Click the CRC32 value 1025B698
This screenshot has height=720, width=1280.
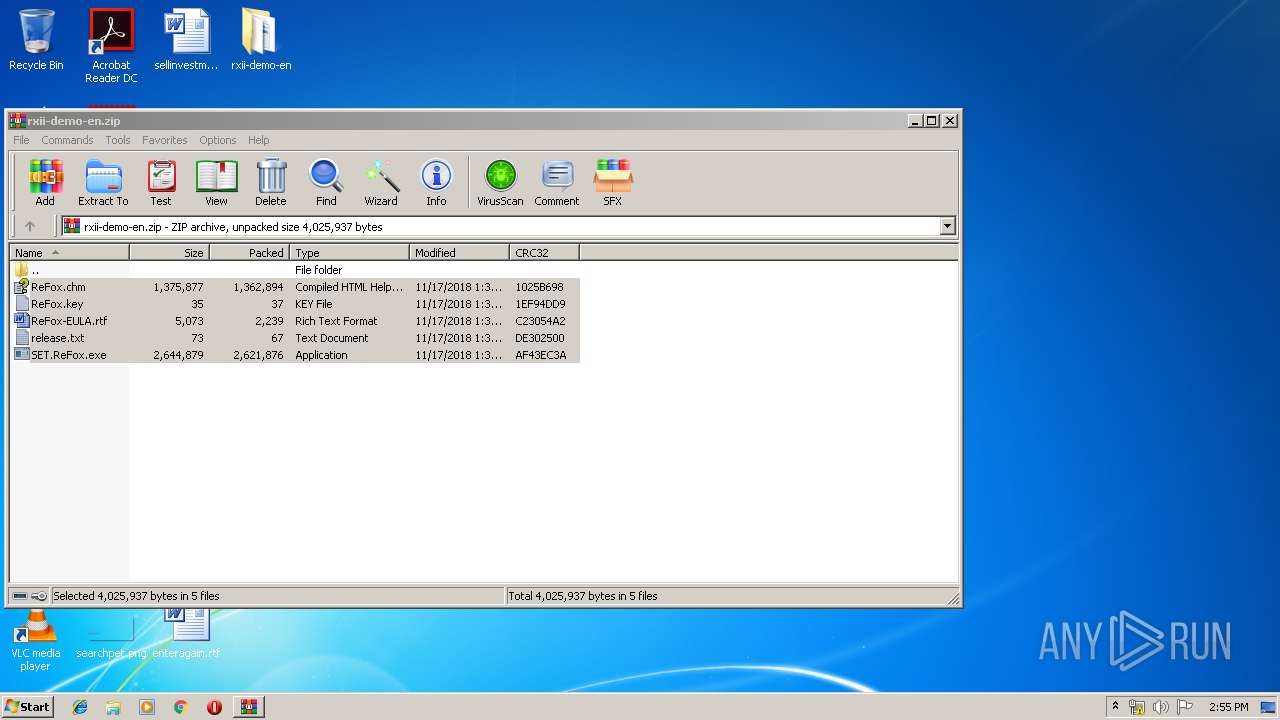click(539, 287)
